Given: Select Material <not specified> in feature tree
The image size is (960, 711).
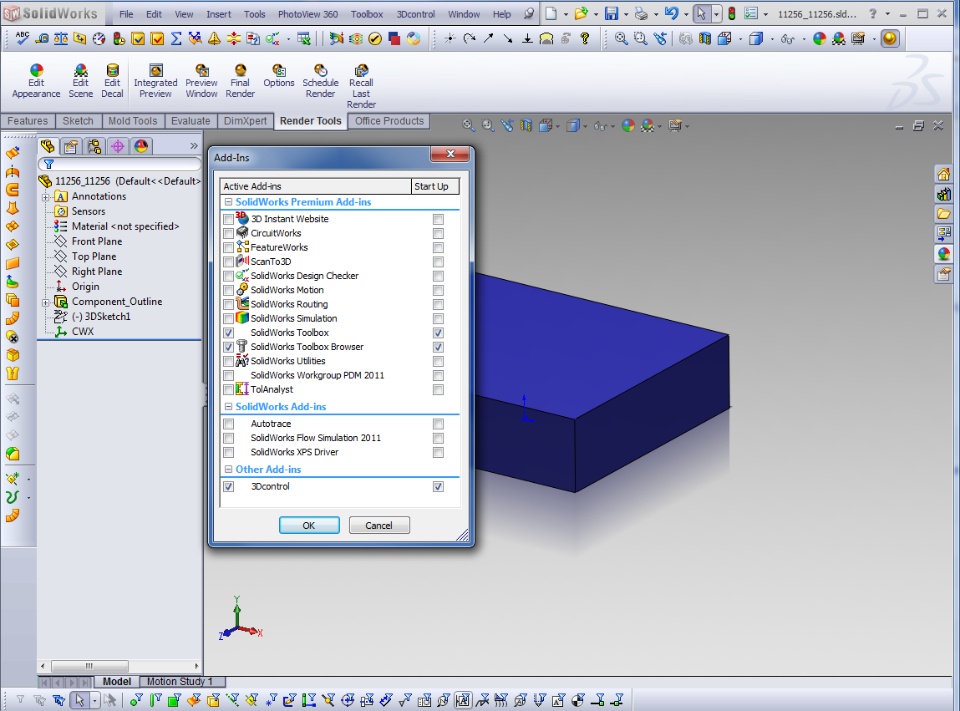Looking at the screenshot, I should (126, 227).
